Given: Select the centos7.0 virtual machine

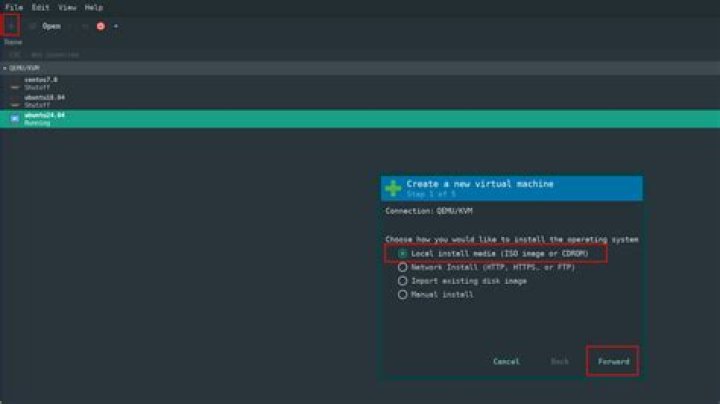Looking at the screenshot, I should [360, 84].
